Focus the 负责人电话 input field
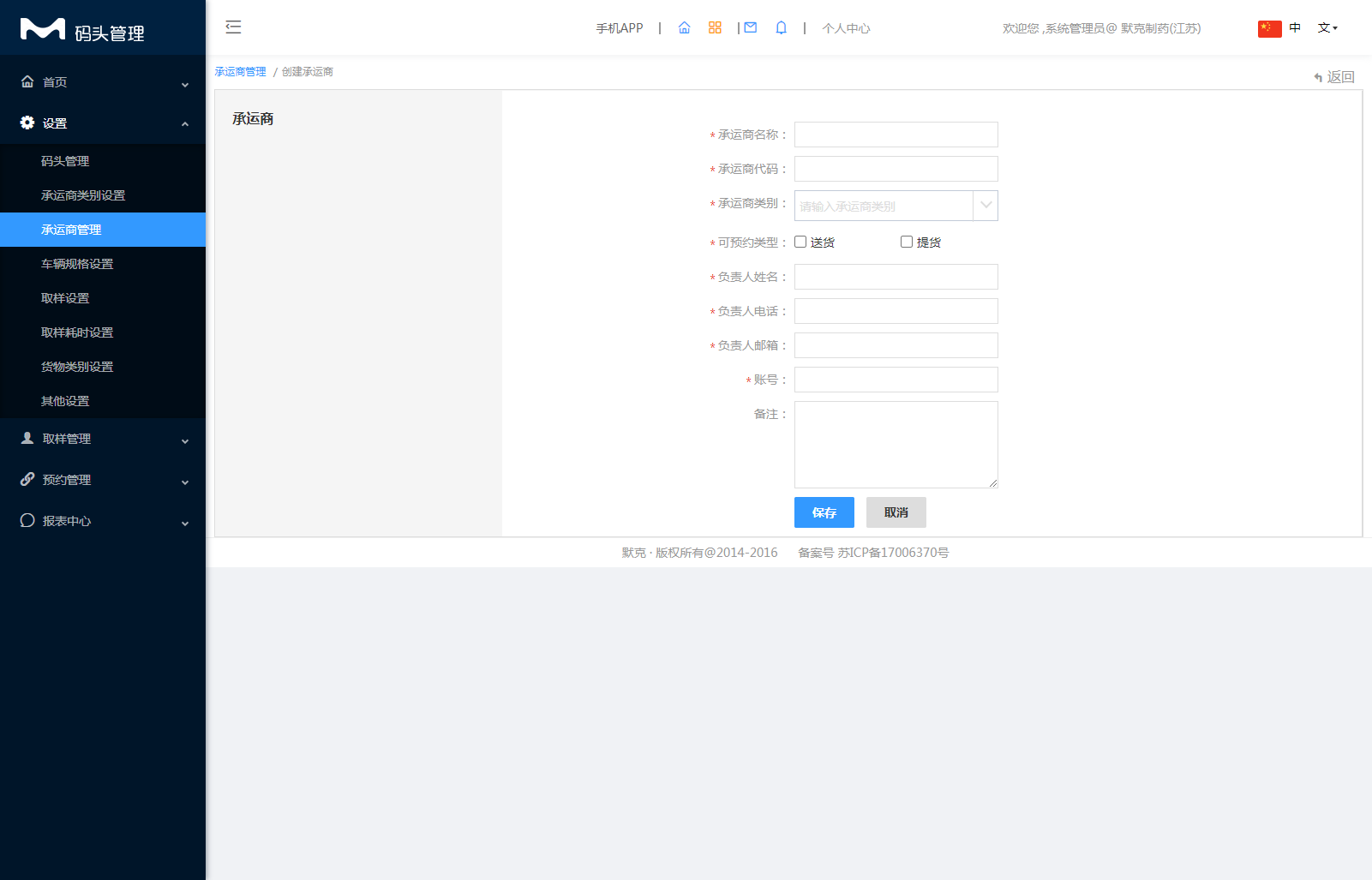This screenshot has width=1372, height=880. 896,311
